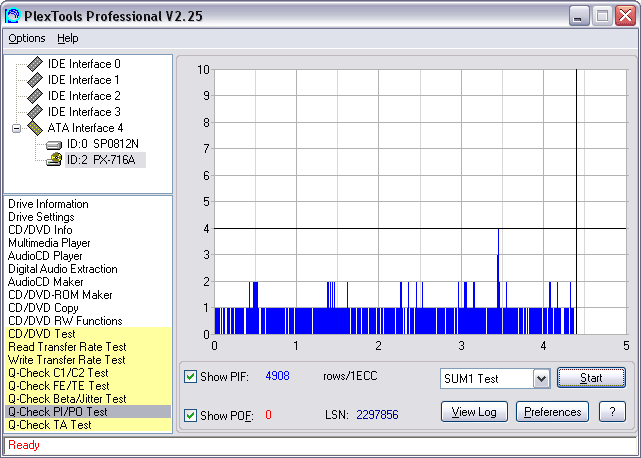
Task: Click the LSN value 2297856
Action: [x=377, y=415]
